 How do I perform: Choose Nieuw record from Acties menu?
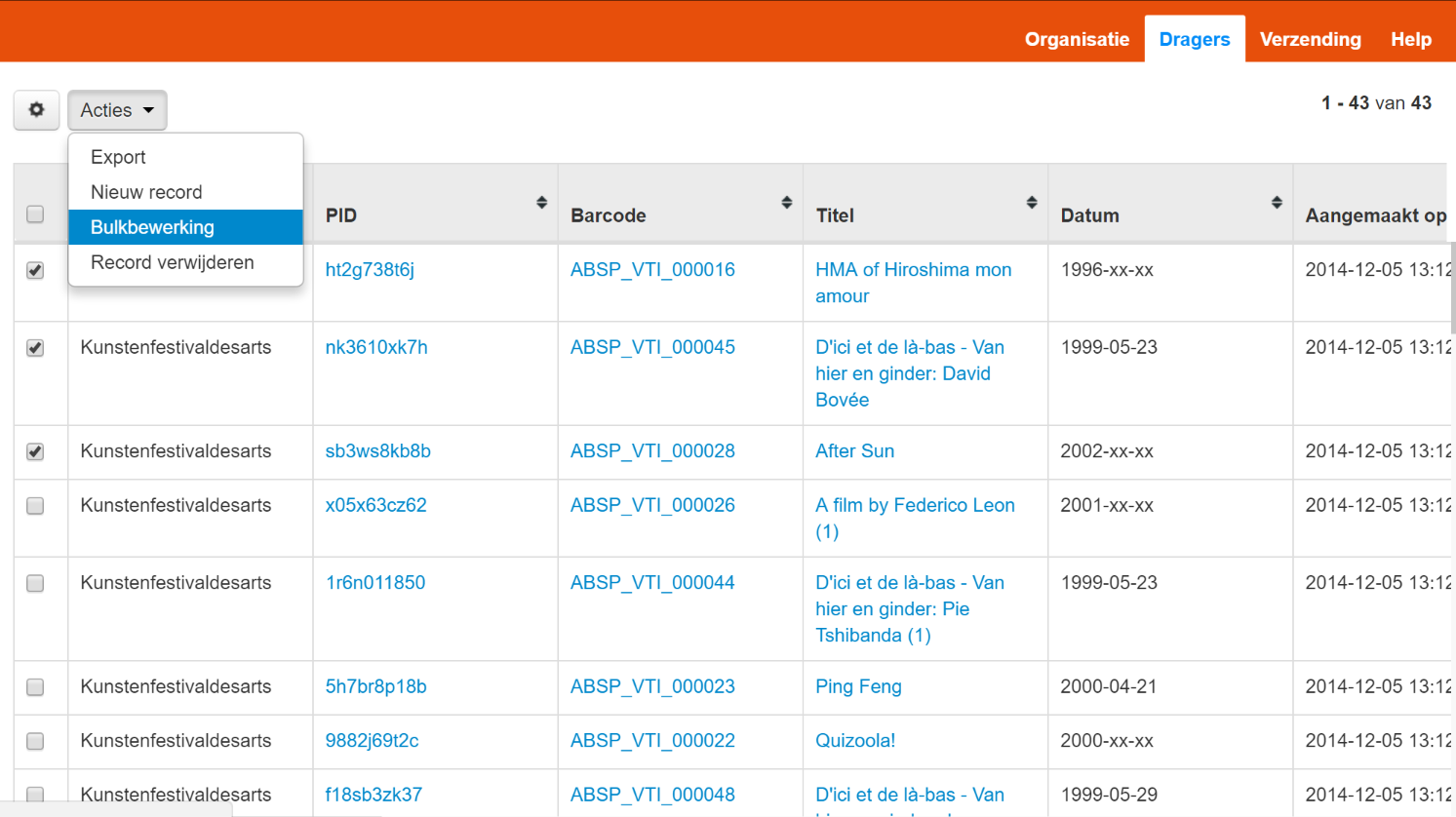coord(185,192)
